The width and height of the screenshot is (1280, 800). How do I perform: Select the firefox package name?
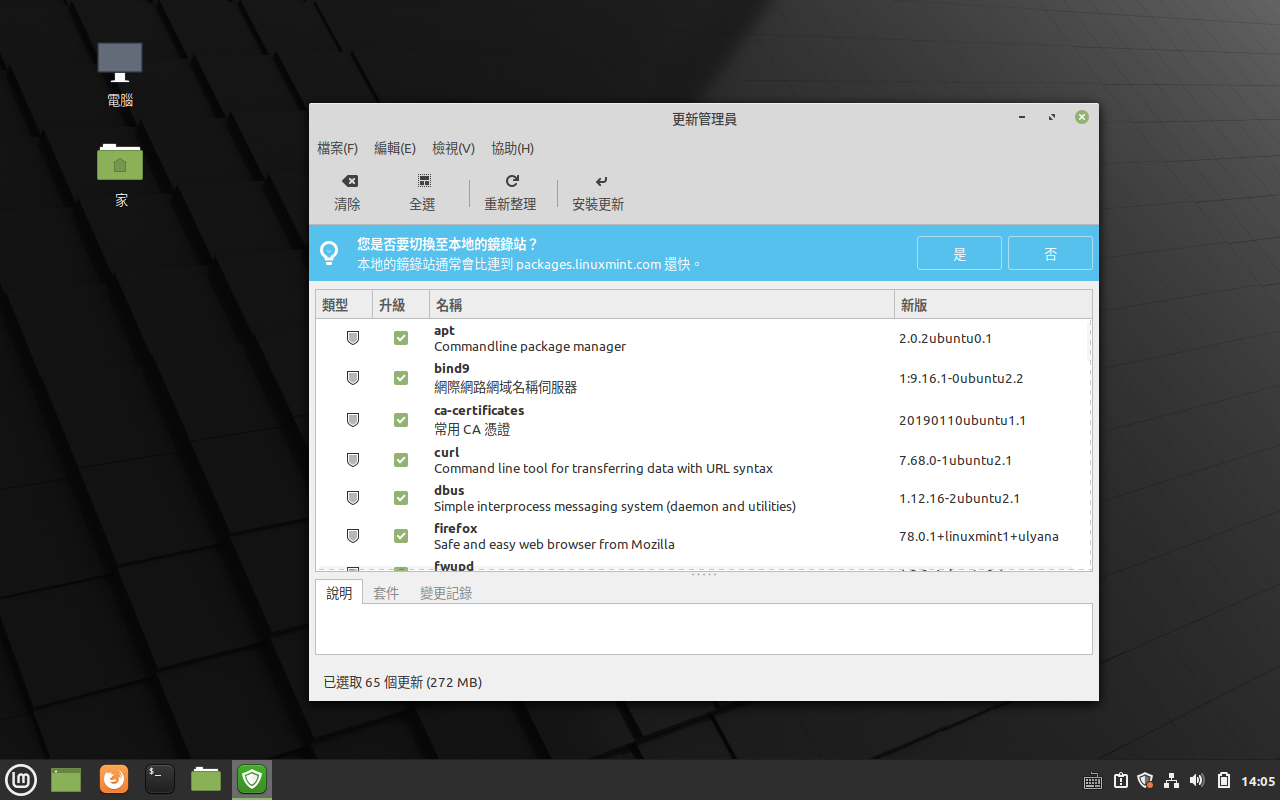pyautogui.click(x=456, y=529)
